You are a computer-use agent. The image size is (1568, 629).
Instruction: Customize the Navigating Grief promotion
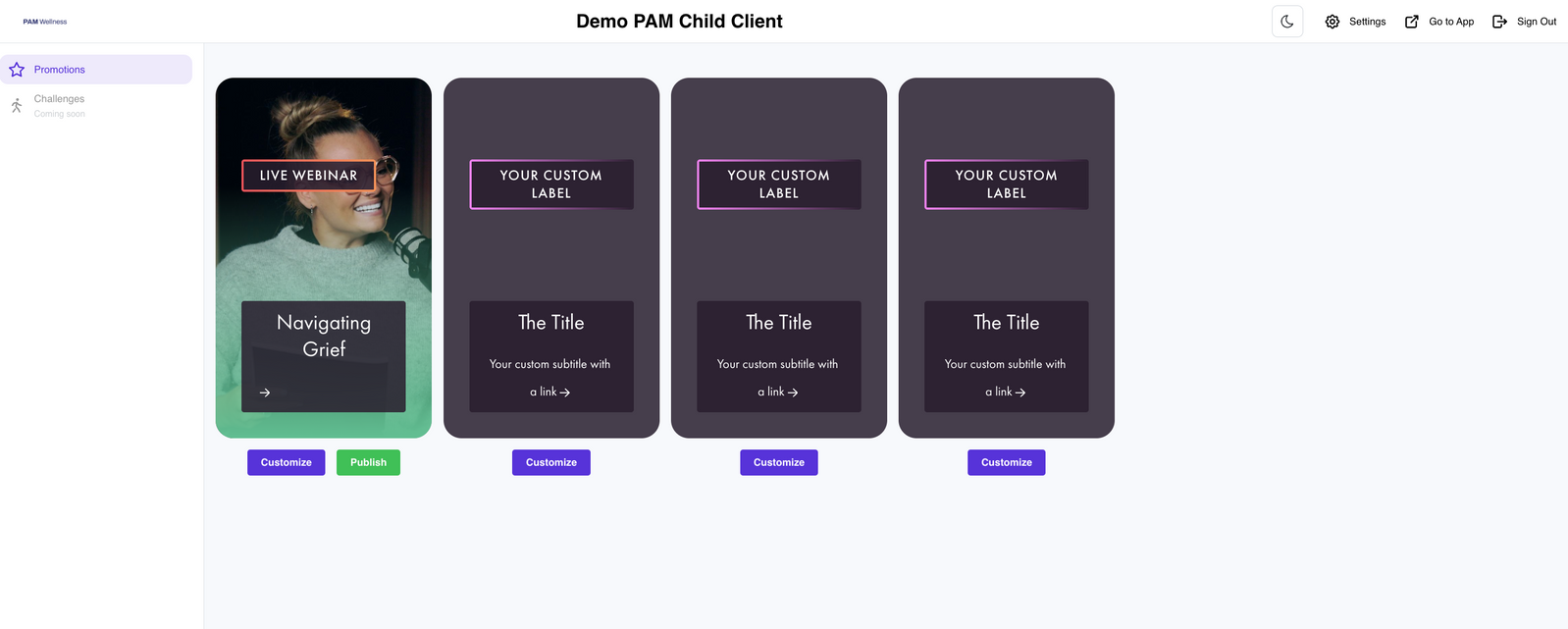(x=286, y=461)
